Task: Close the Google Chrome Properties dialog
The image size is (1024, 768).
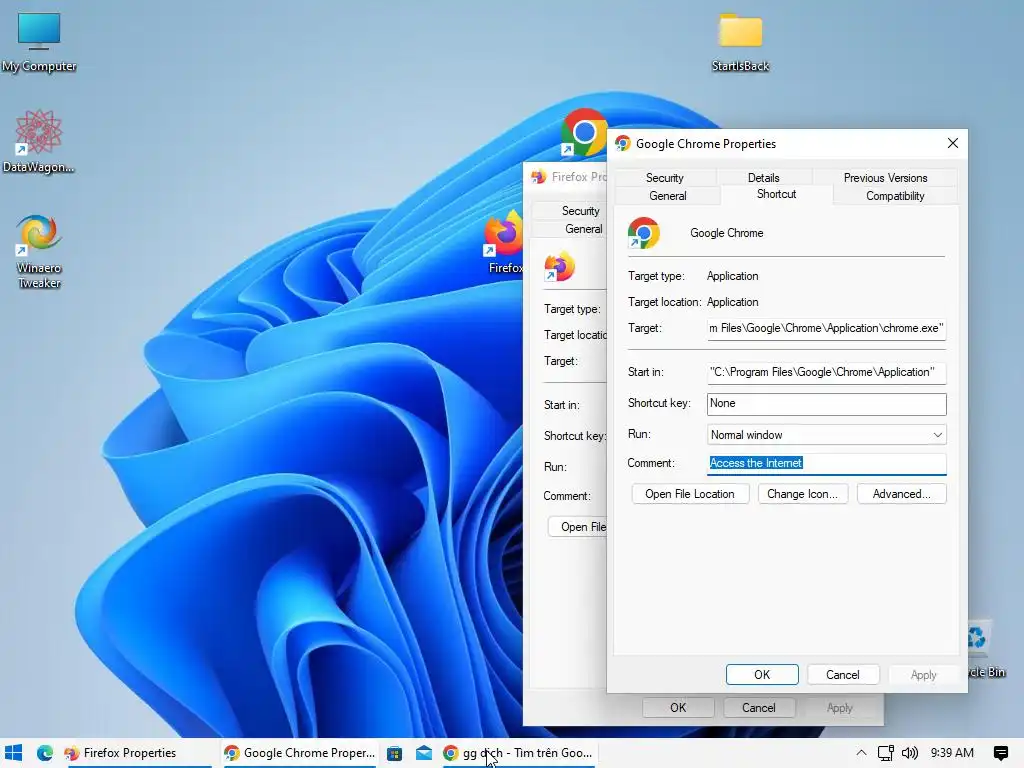Action: 953,143
